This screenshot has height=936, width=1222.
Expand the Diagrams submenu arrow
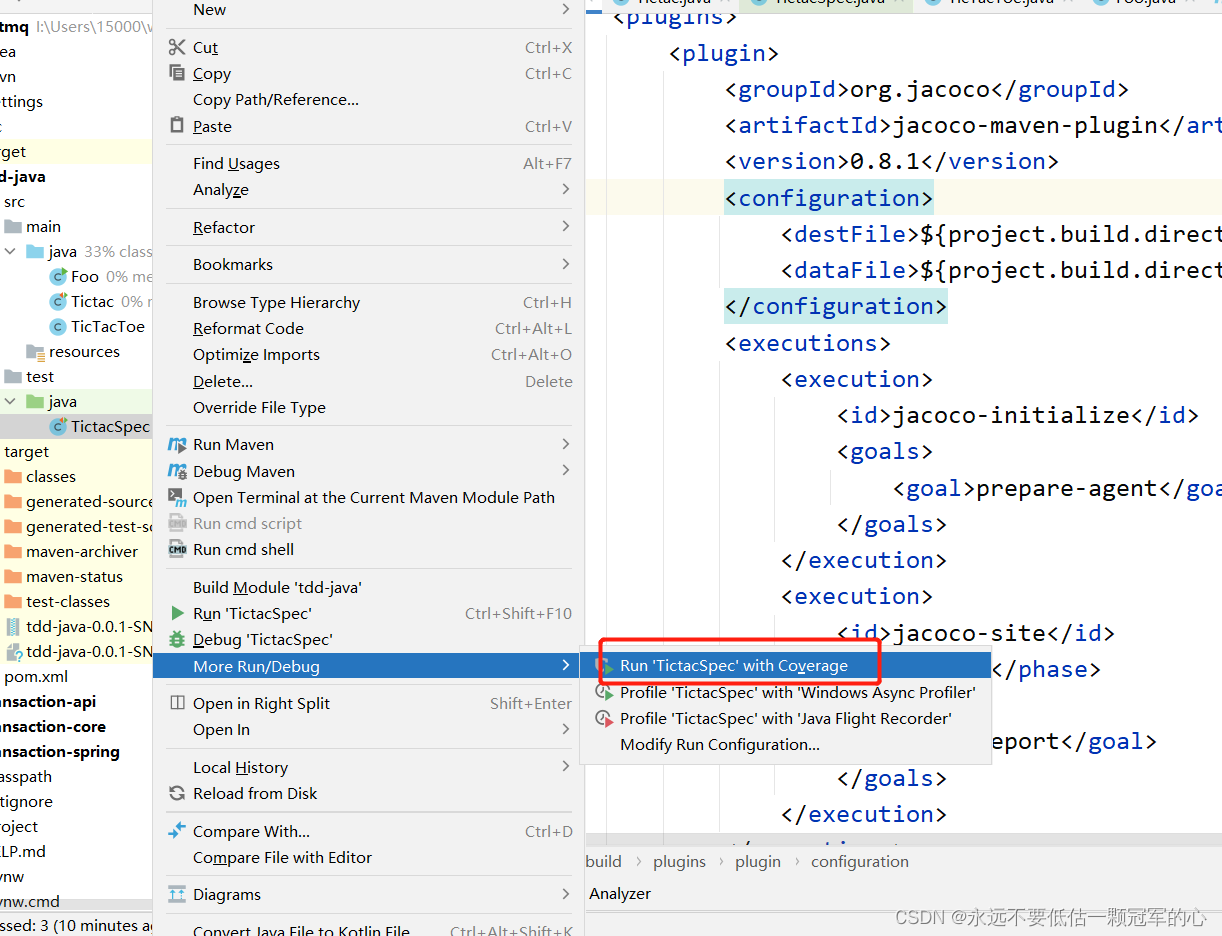coord(566,894)
